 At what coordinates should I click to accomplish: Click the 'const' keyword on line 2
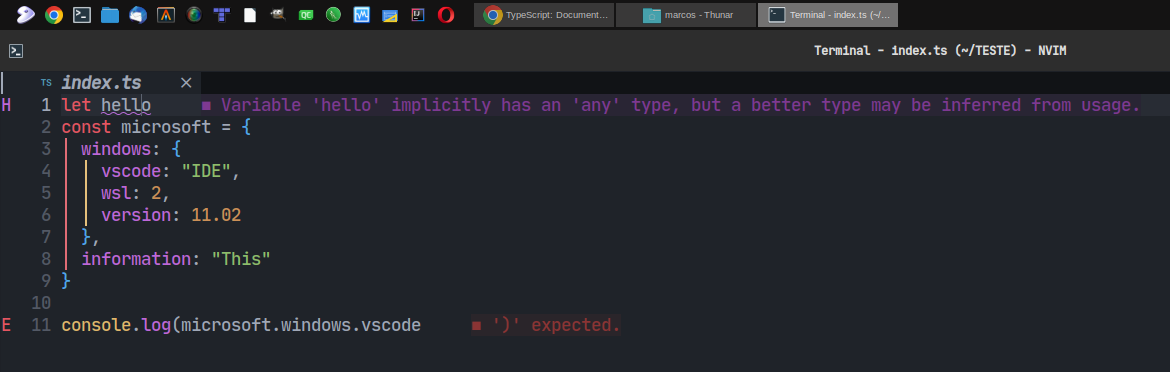click(x=86, y=127)
